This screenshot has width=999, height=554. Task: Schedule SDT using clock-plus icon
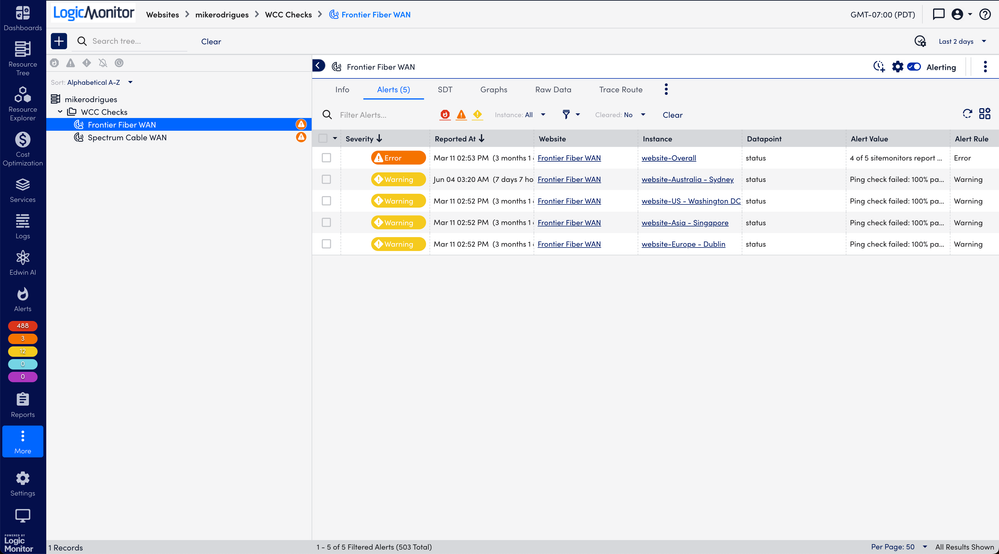(879, 67)
